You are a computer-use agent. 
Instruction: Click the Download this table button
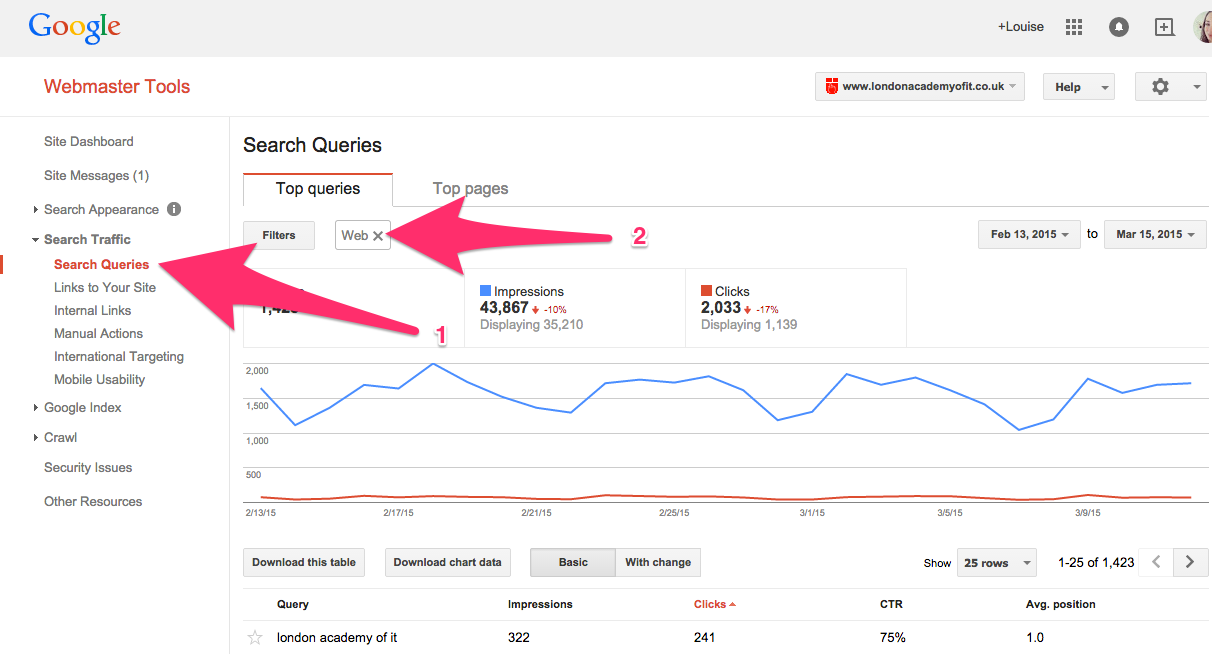[x=303, y=562]
